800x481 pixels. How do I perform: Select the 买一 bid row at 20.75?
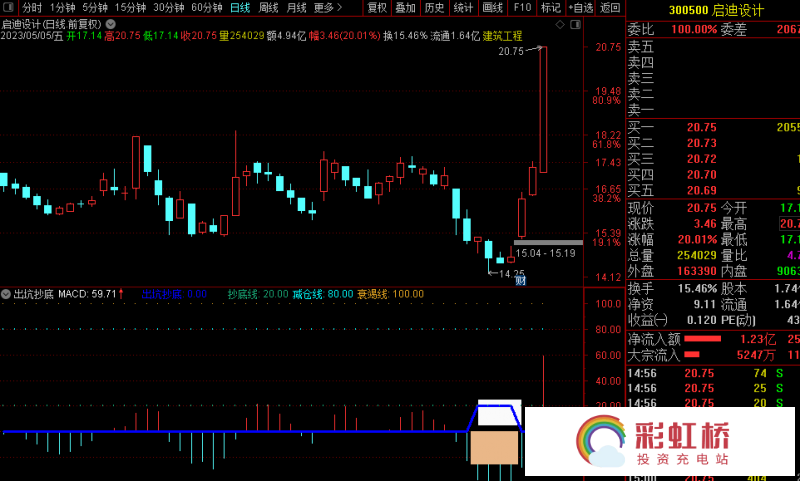point(713,127)
